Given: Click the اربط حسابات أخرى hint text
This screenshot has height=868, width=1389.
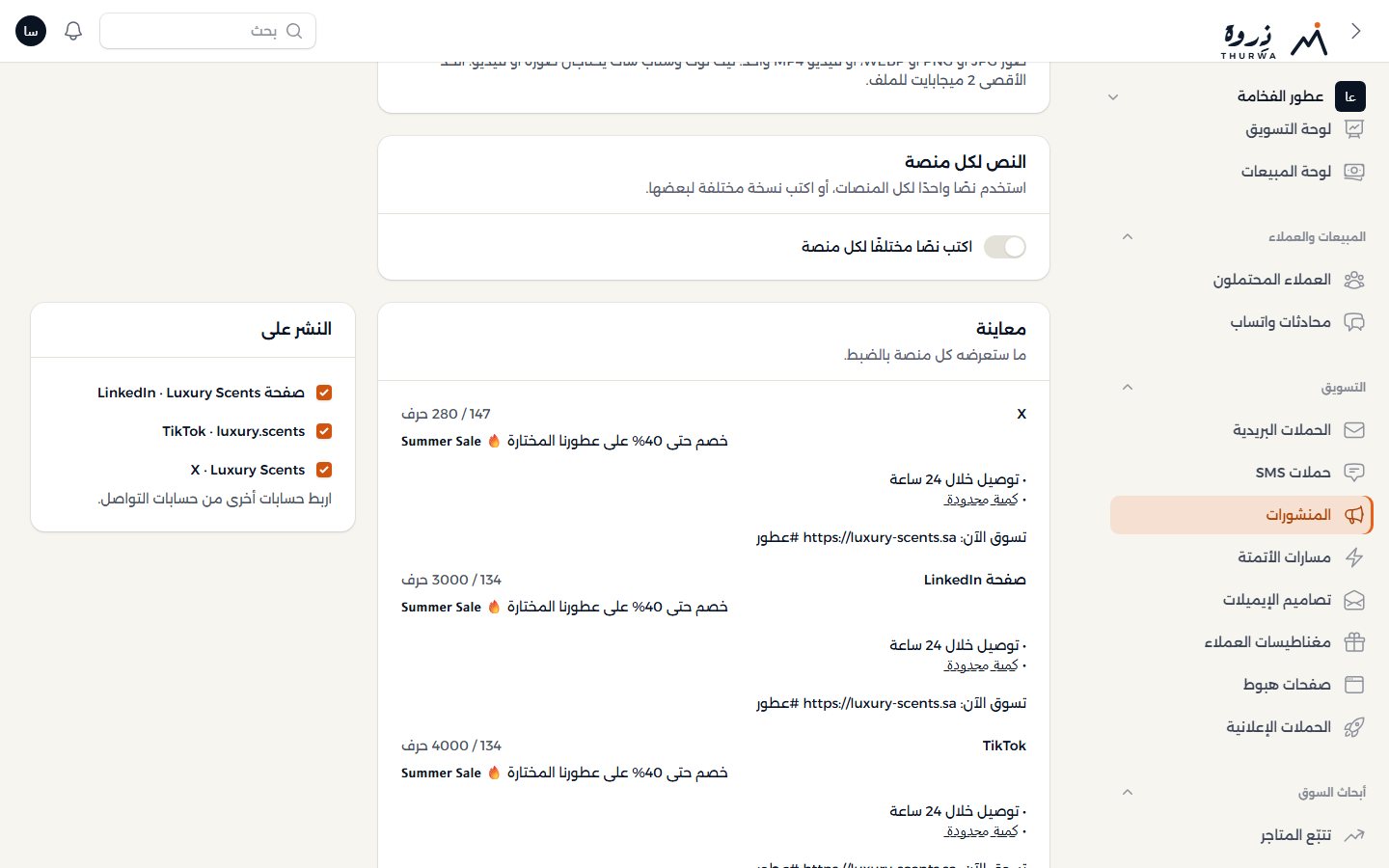Looking at the screenshot, I should pos(214,499).
